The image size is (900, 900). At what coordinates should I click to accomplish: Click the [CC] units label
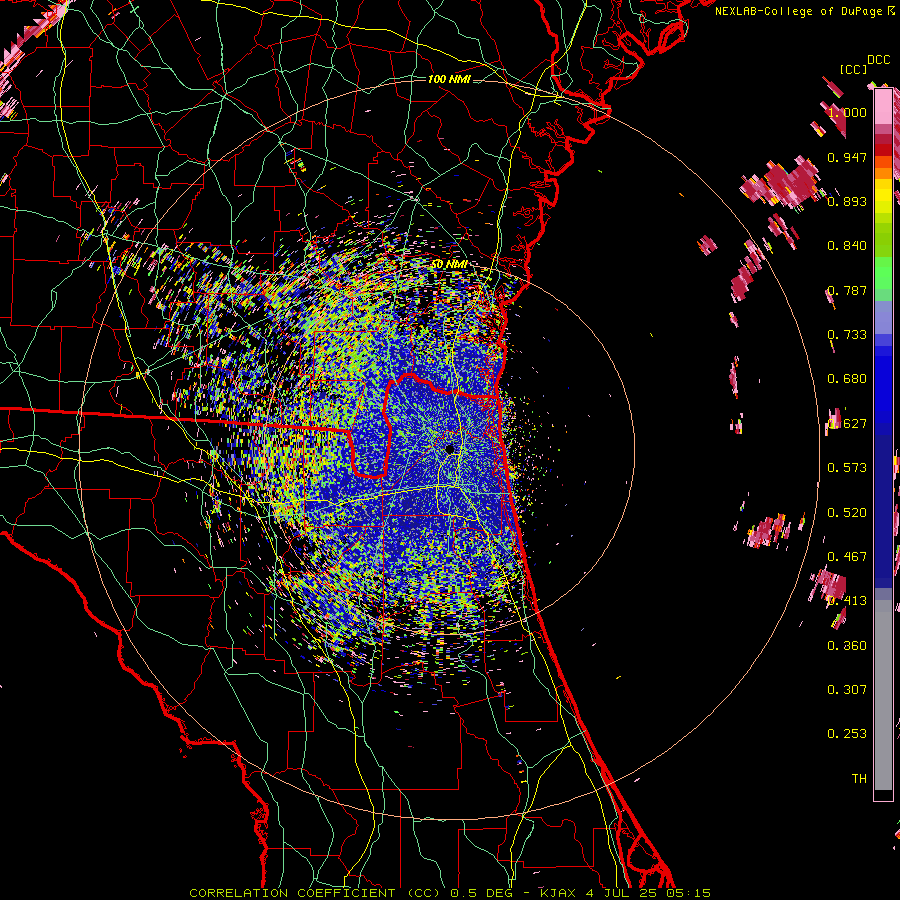tap(854, 69)
